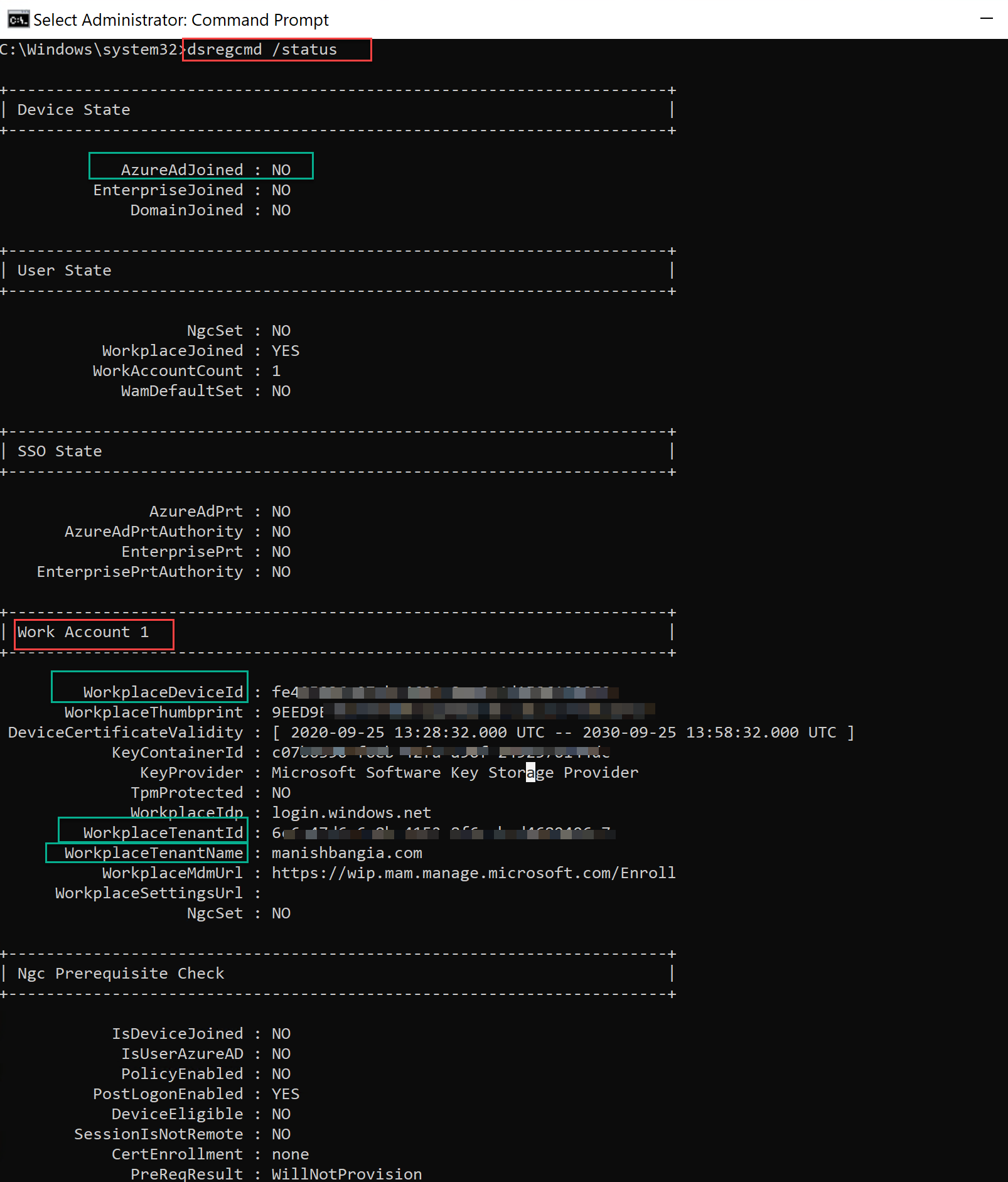Click the manishbangia.com tenant name
The height and width of the screenshot is (1182, 1008).
pos(346,853)
